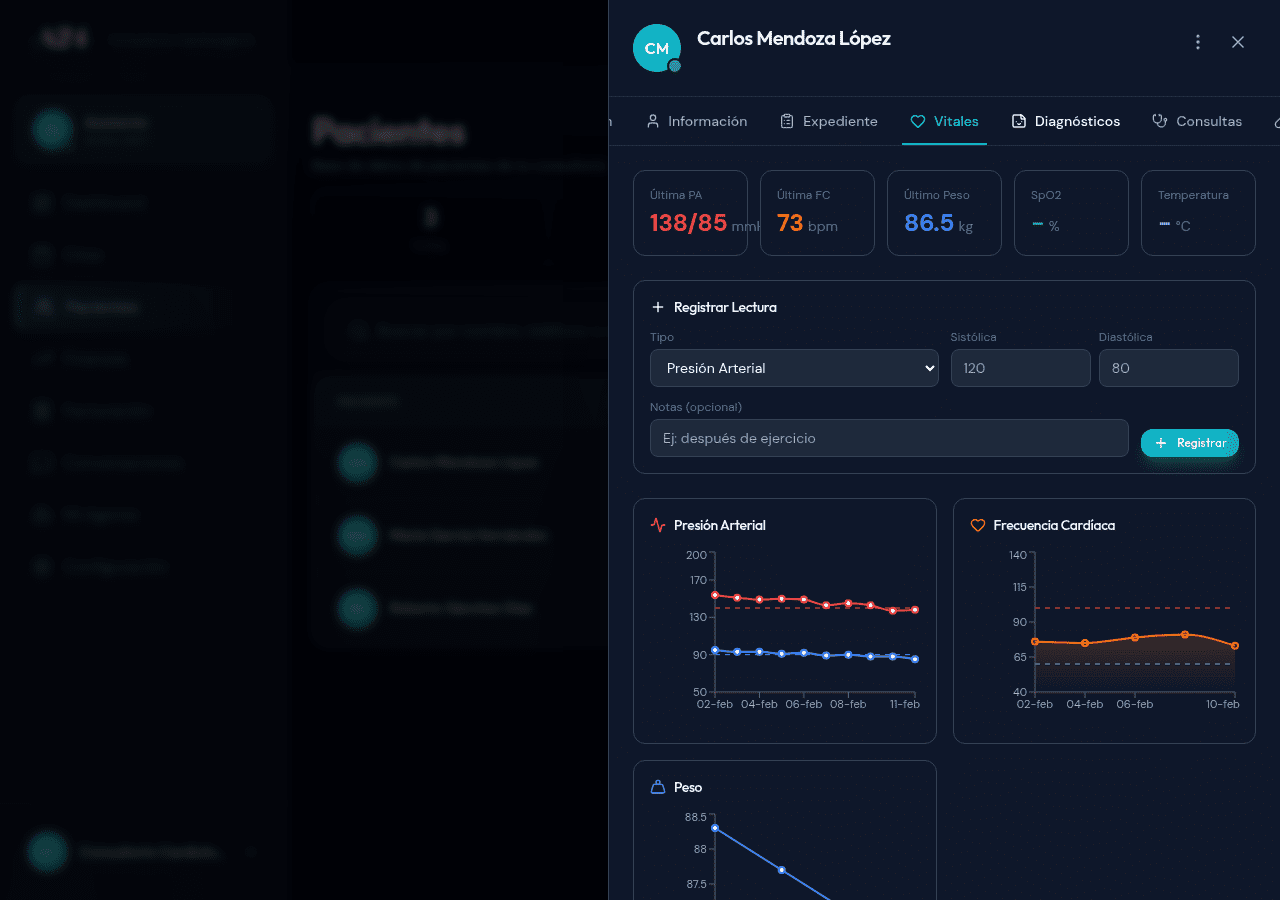The width and height of the screenshot is (1280, 900).
Task: Open the Consultas tab
Action: click(1208, 121)
